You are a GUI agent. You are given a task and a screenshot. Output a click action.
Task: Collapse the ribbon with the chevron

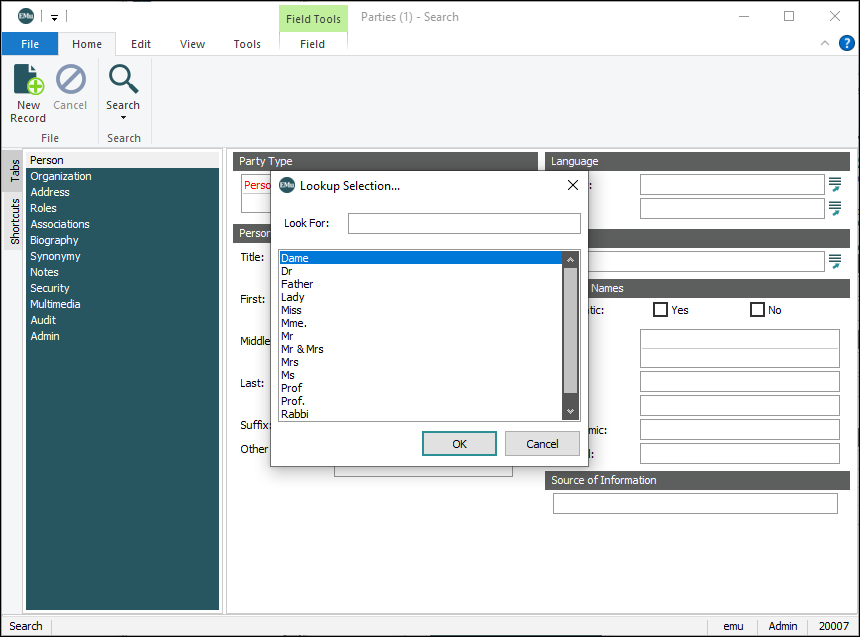point(825,43)
